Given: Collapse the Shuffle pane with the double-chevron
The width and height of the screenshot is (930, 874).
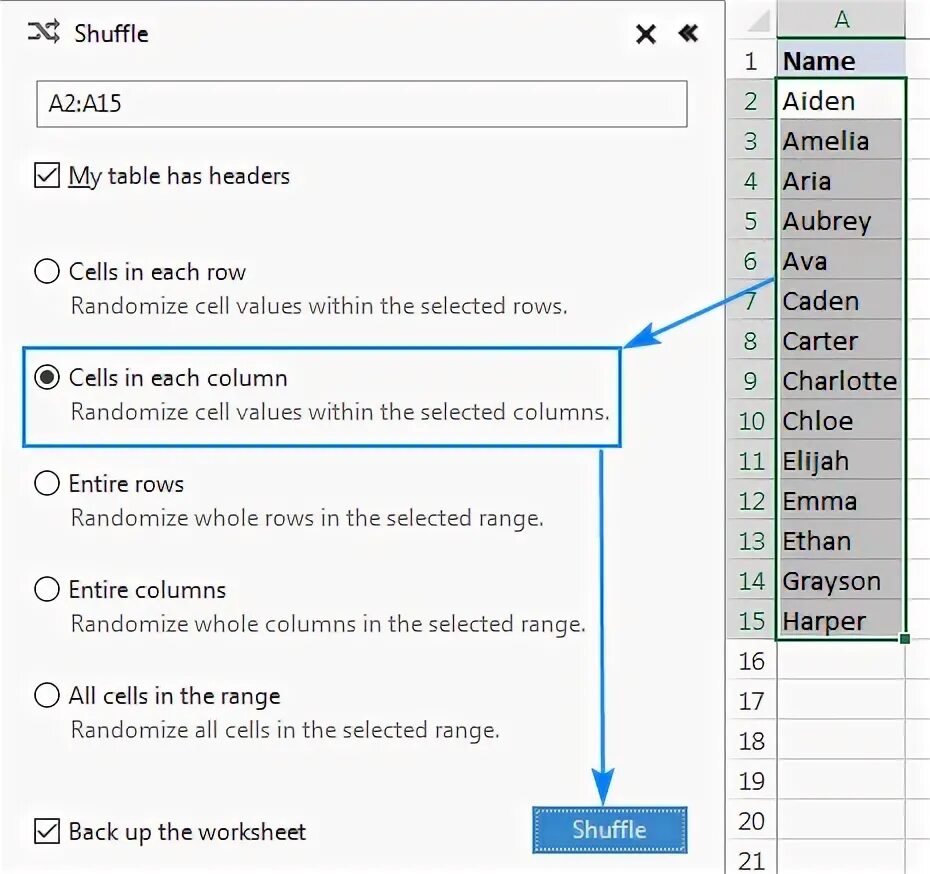Looking at the screenshot, I should point(688,34).
